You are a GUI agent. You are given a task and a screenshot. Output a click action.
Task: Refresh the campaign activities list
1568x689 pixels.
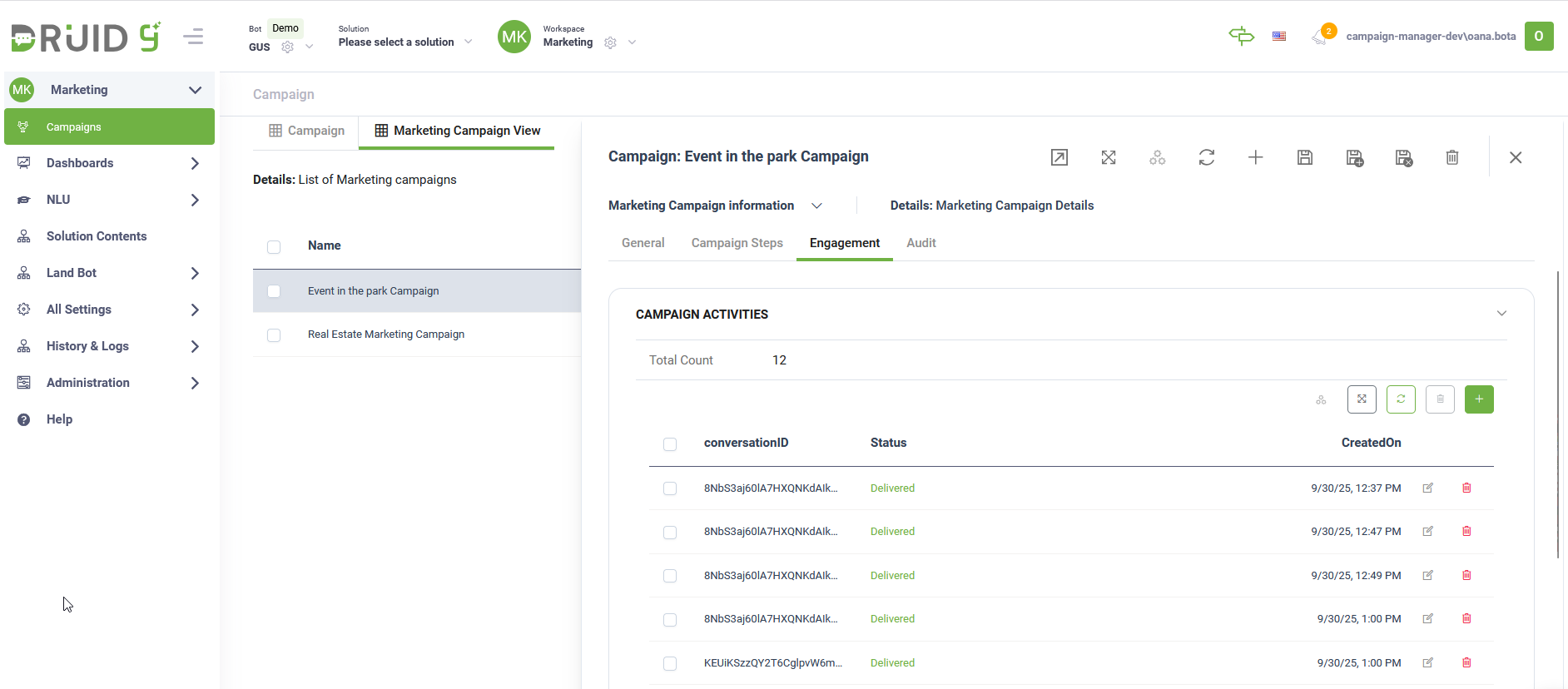click(1401, 399)
